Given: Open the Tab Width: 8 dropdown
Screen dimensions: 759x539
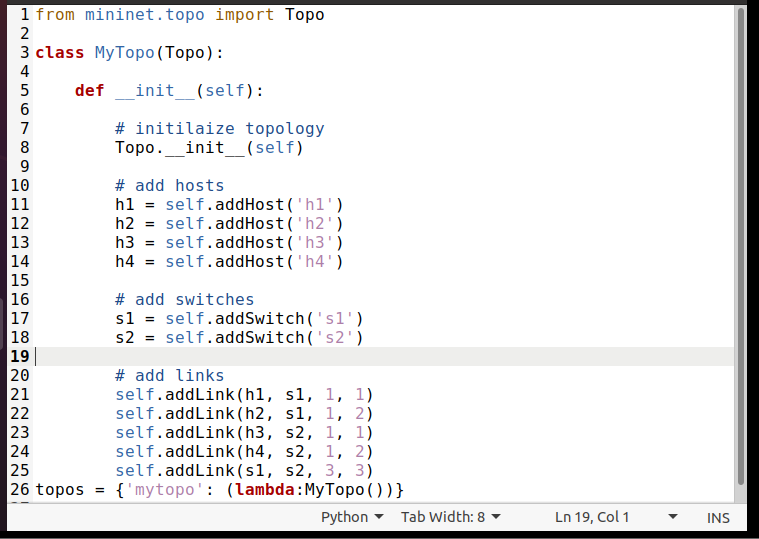Looking at the screenshot, I should tap(450, 517).
